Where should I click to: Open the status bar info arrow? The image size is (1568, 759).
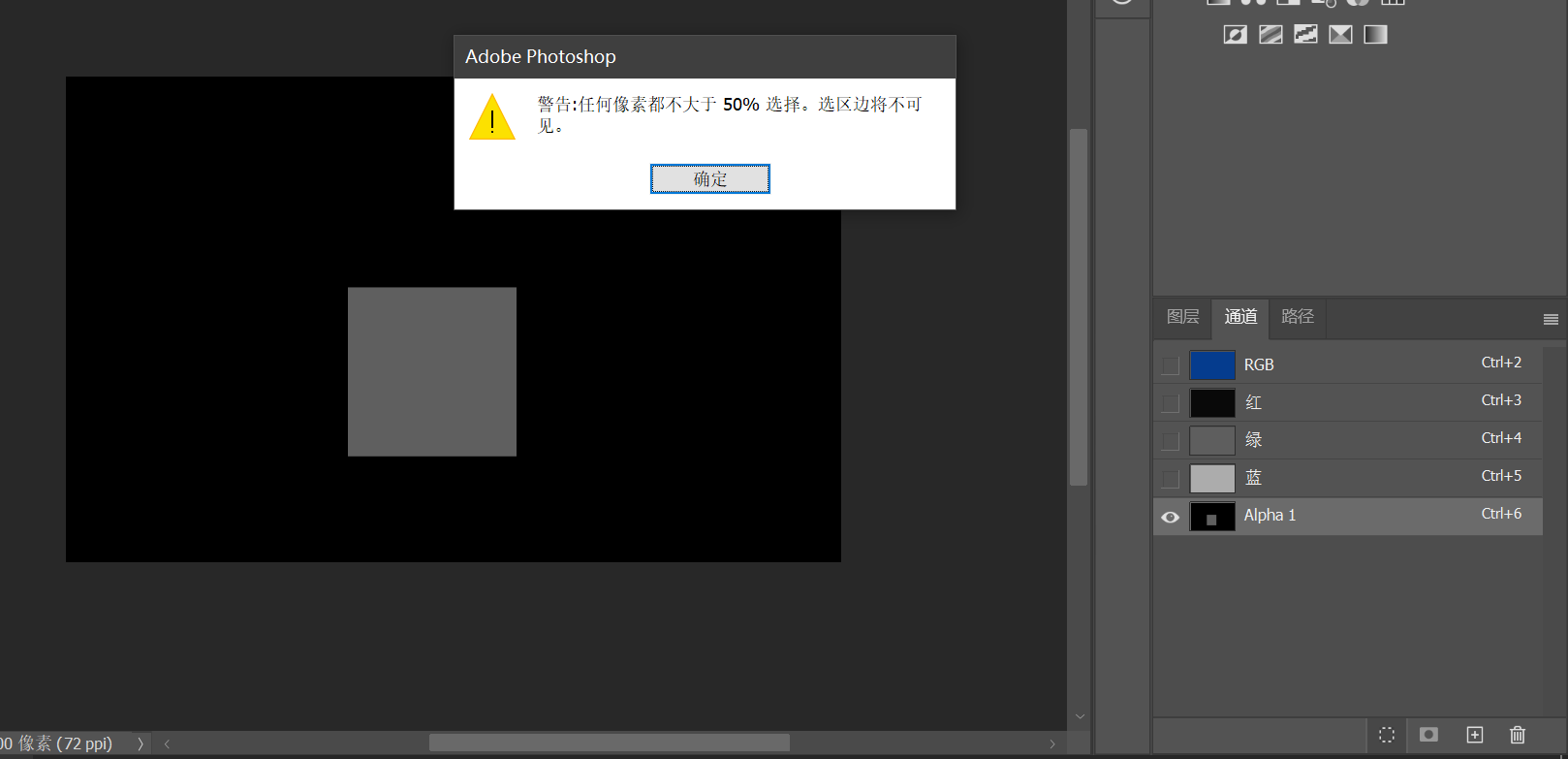click(141, 743)
